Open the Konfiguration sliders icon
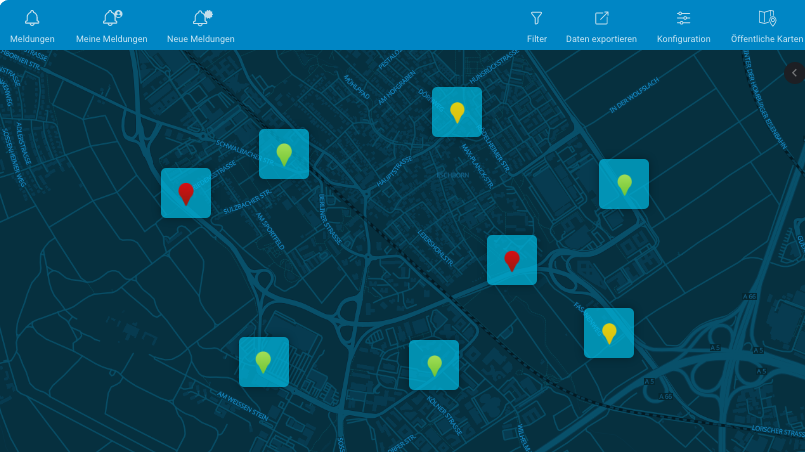This screenshot has height=452, width=805. [x=683, y=18]
